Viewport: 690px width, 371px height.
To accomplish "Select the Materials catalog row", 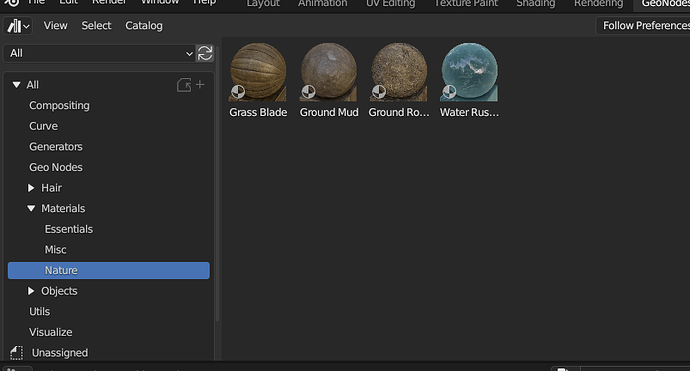I will [109, 209].
